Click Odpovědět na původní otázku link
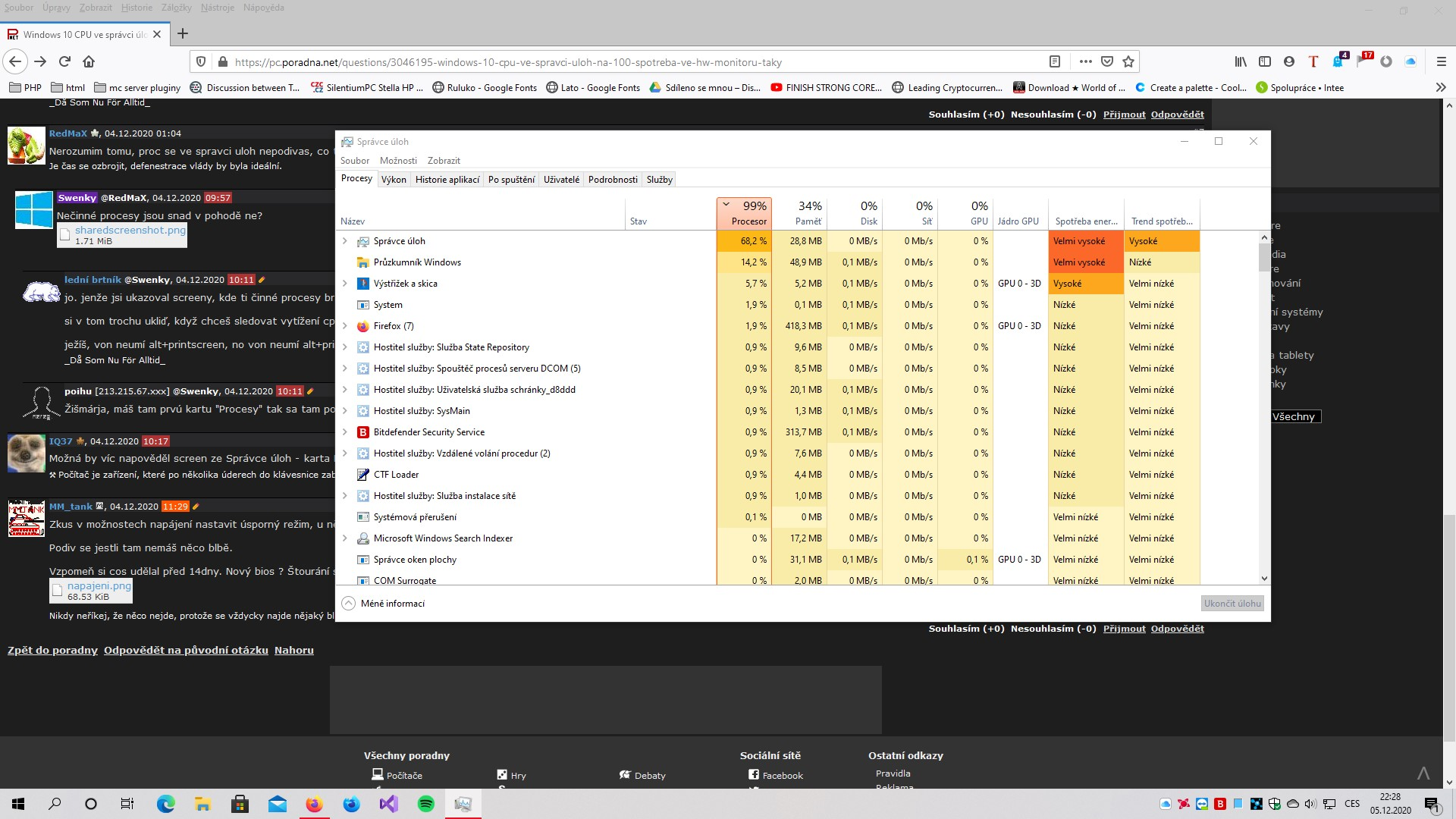Screen dimensions: 1456x819 coord(186,650)
